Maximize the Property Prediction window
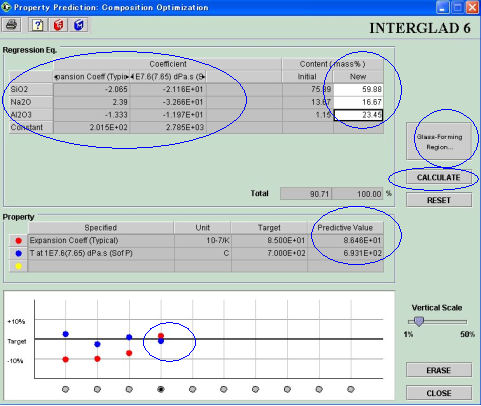The height and width of the screenshot is (406, 481). tap(458, 7)
